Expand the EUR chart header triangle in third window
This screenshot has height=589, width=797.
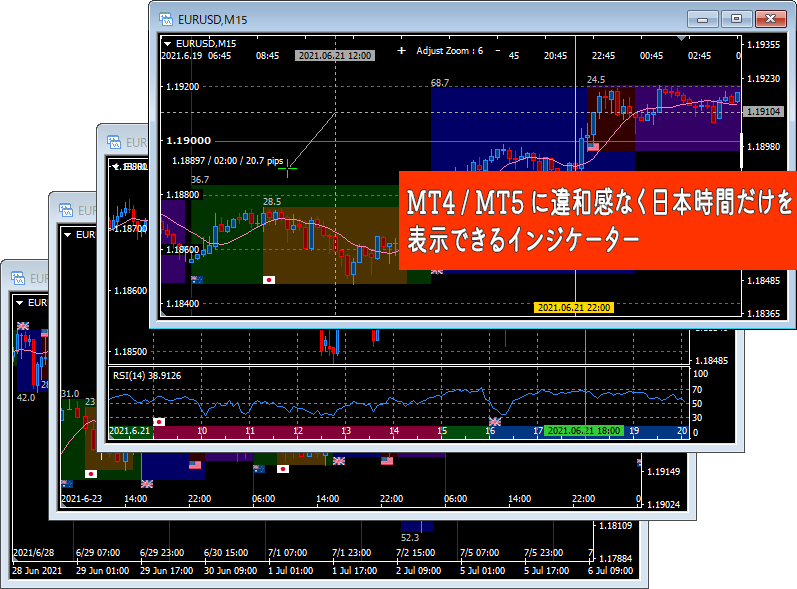point(67,235)
